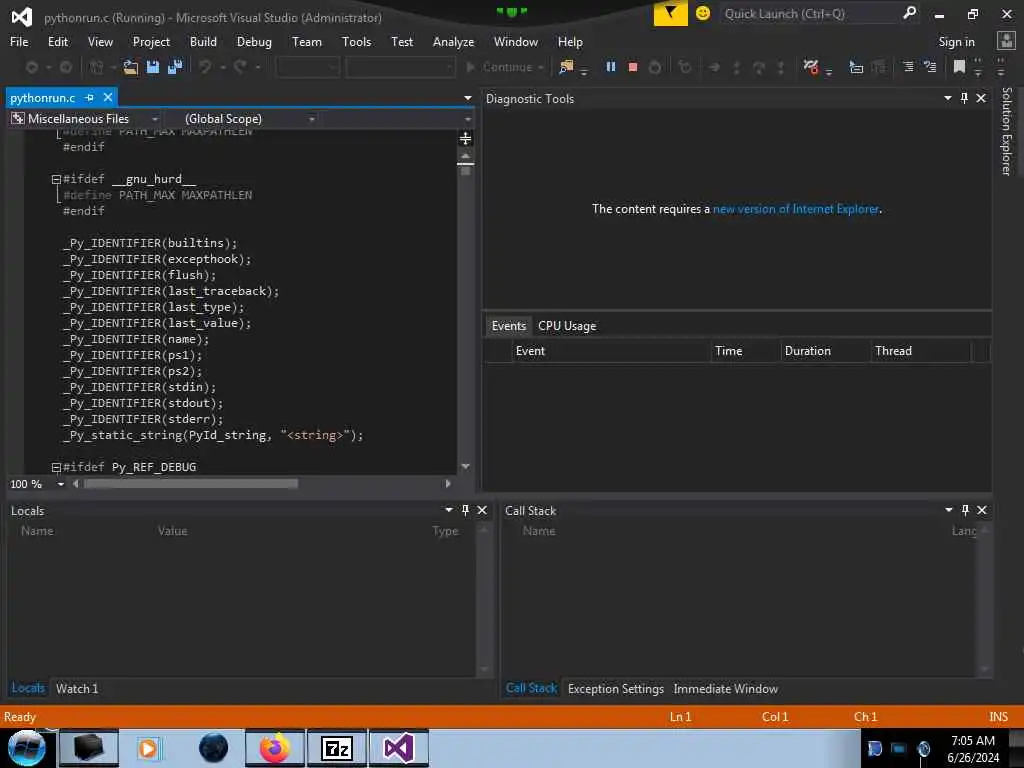The width and height of the screenshot is (1024, 768).
Task: Open the Diagnostic Tools window position dropdown
Action: point(948,98)
